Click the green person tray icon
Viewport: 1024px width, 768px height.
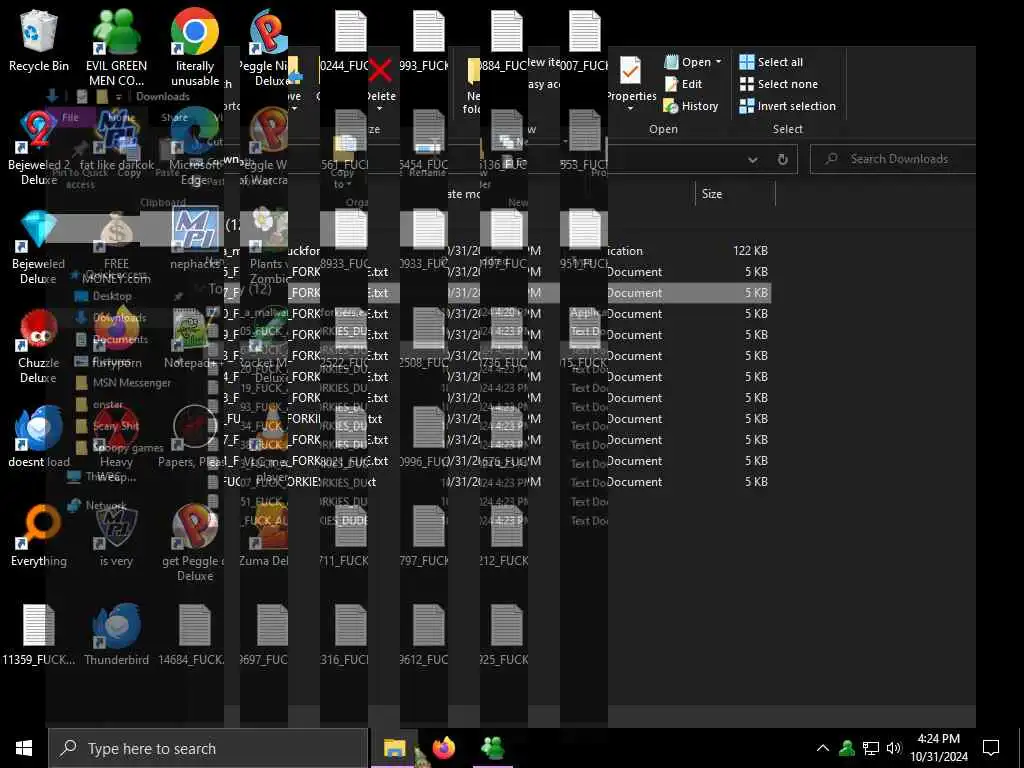tap(847, 748)
